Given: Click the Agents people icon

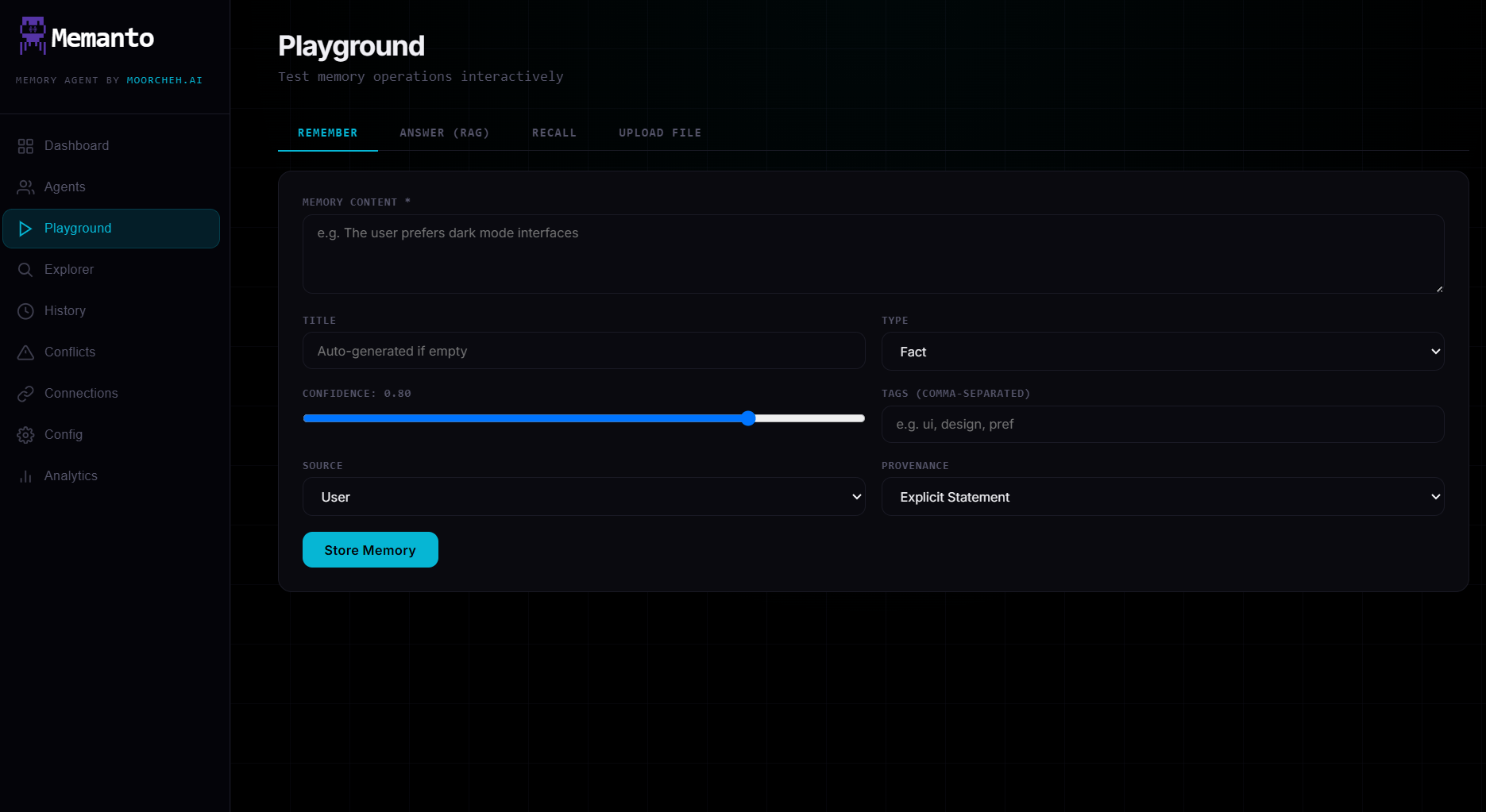Looking at the screenshot, I should click(x=25, y=187).
